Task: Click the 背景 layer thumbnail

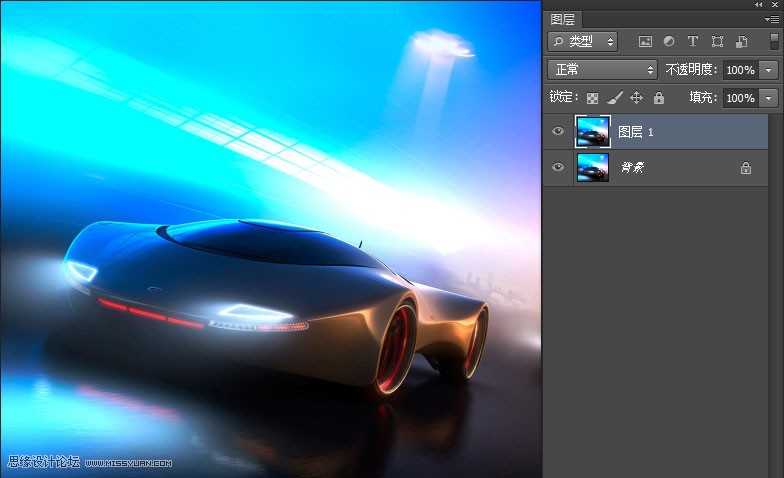Action: pos(593,168)
